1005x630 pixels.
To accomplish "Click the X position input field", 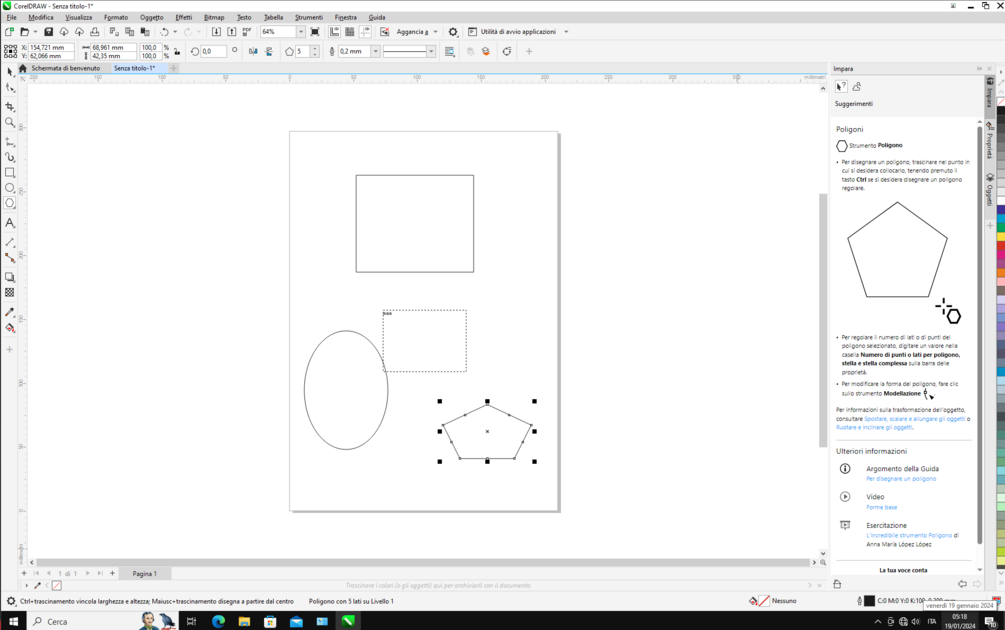I will 51,47.
